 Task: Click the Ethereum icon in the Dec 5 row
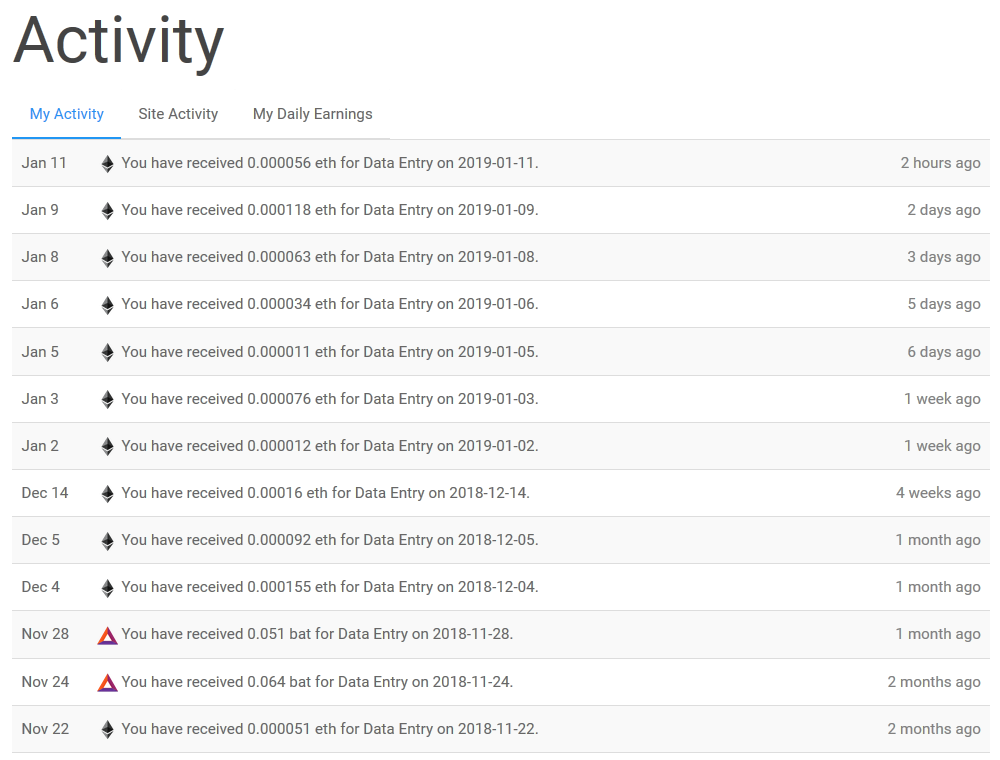pos(108,541)
